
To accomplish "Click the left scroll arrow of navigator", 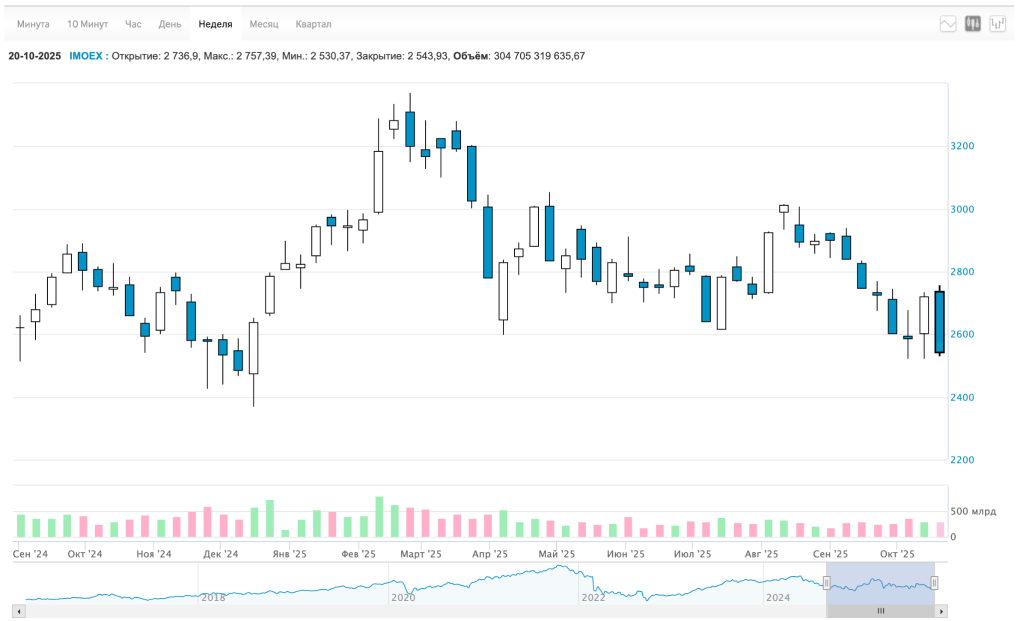I will pyautogui.click(x=19, y=611).
